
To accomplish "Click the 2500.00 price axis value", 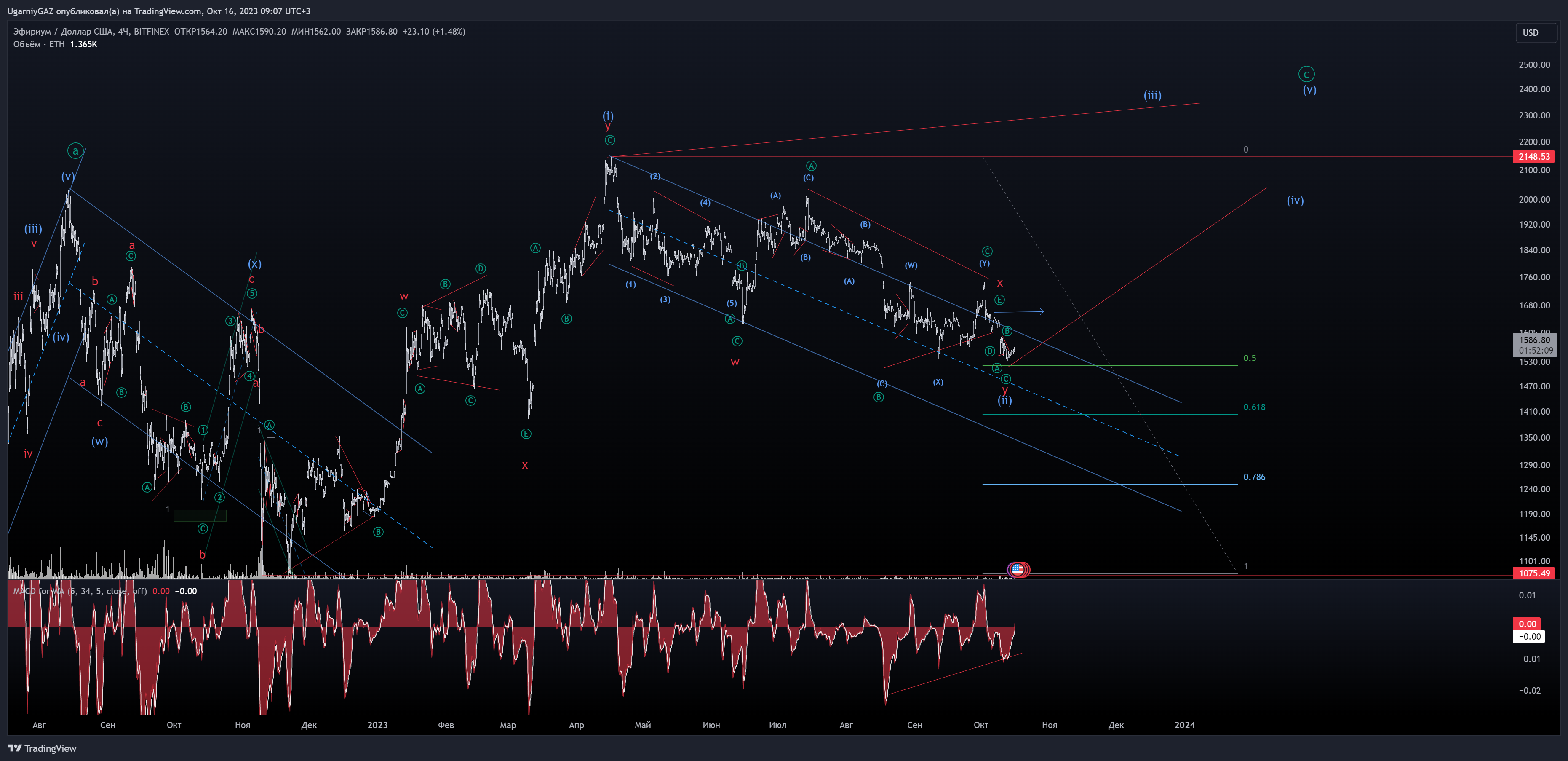I will click(1534, 64).
